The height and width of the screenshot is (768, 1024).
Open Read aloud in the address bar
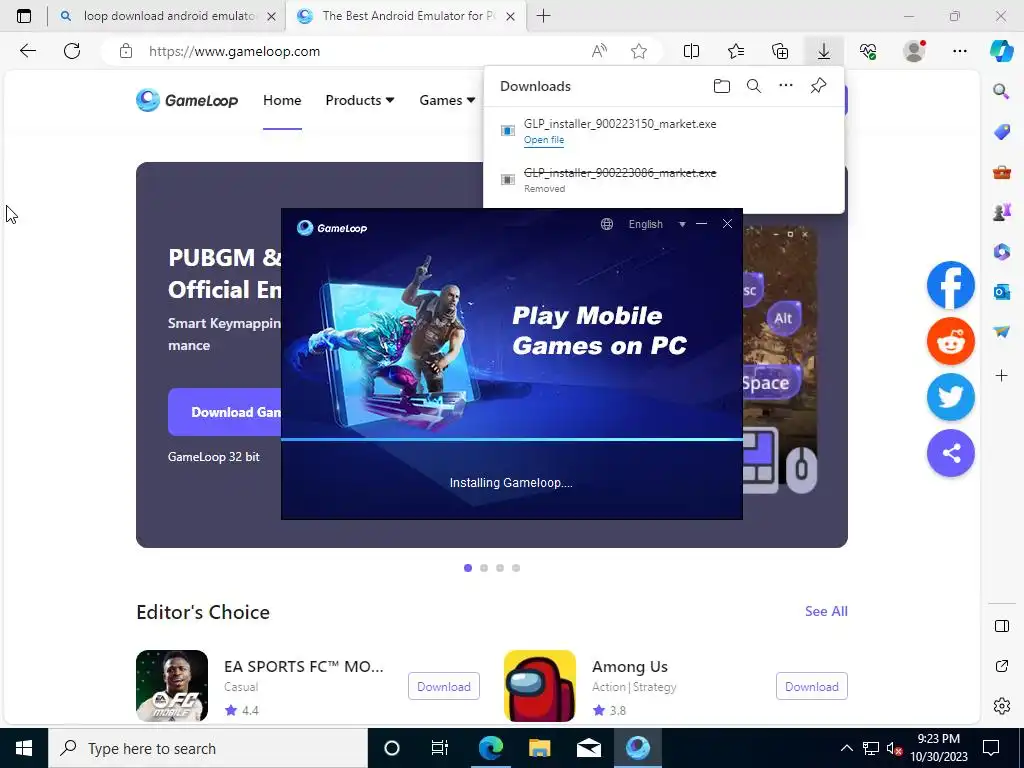(599, 51)
